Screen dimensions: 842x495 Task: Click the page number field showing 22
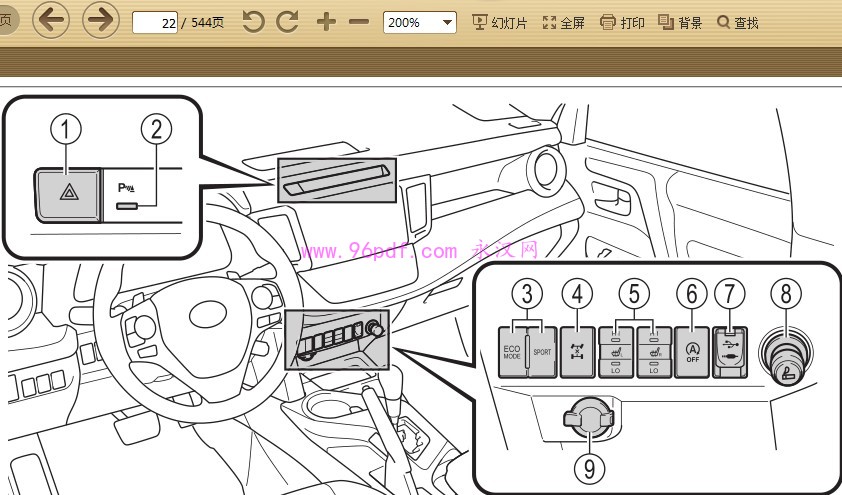(x=155, y=22)
